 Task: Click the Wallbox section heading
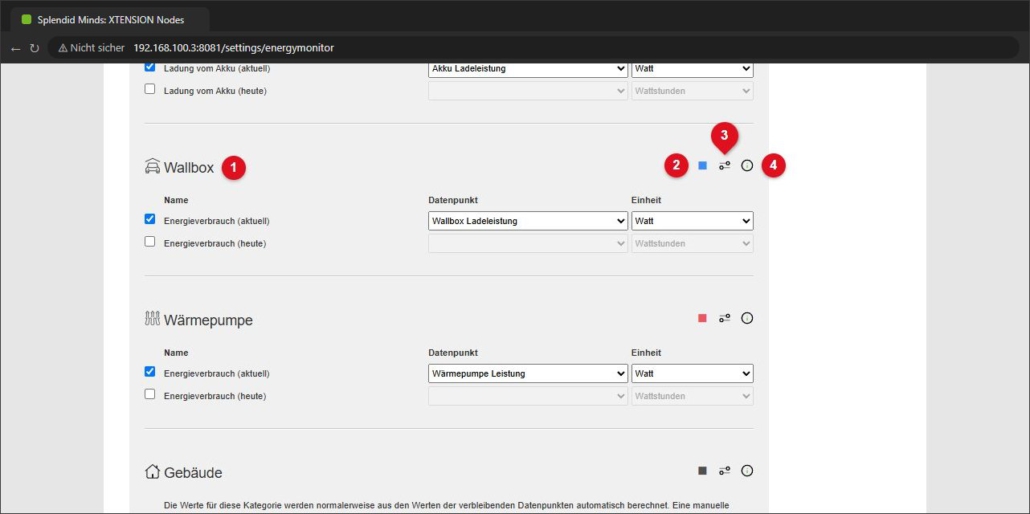[189, 168]
